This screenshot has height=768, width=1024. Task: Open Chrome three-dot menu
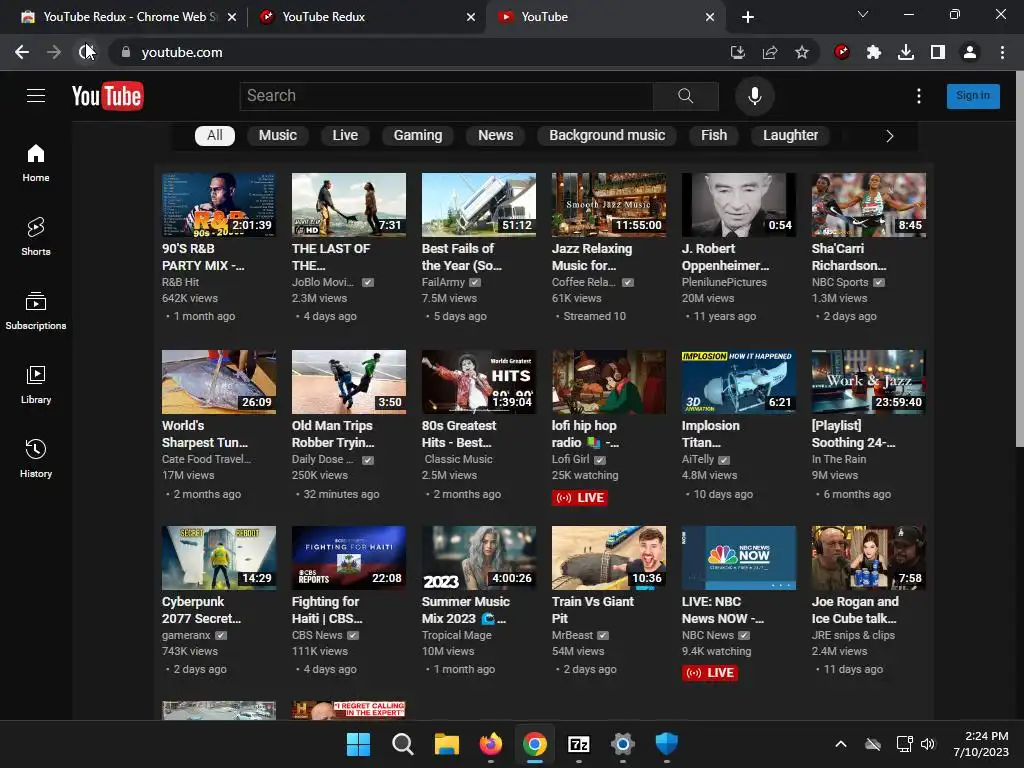click(x=1002, y=52)
